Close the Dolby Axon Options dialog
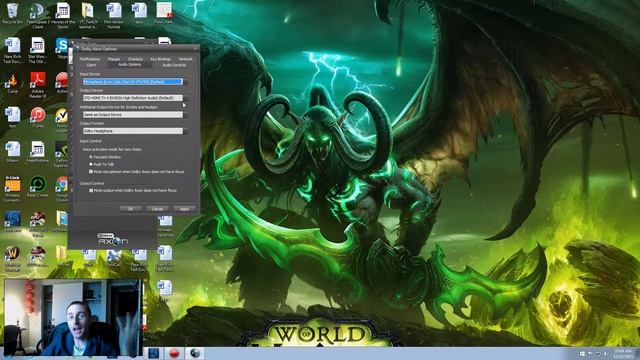Screen dimensions: 640x360 pos(196,49)
